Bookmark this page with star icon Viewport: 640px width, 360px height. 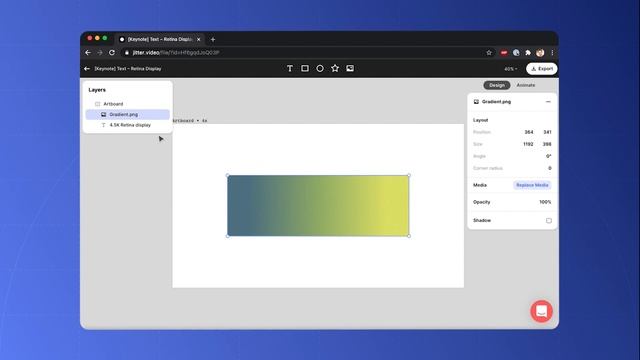coord(489,53)
